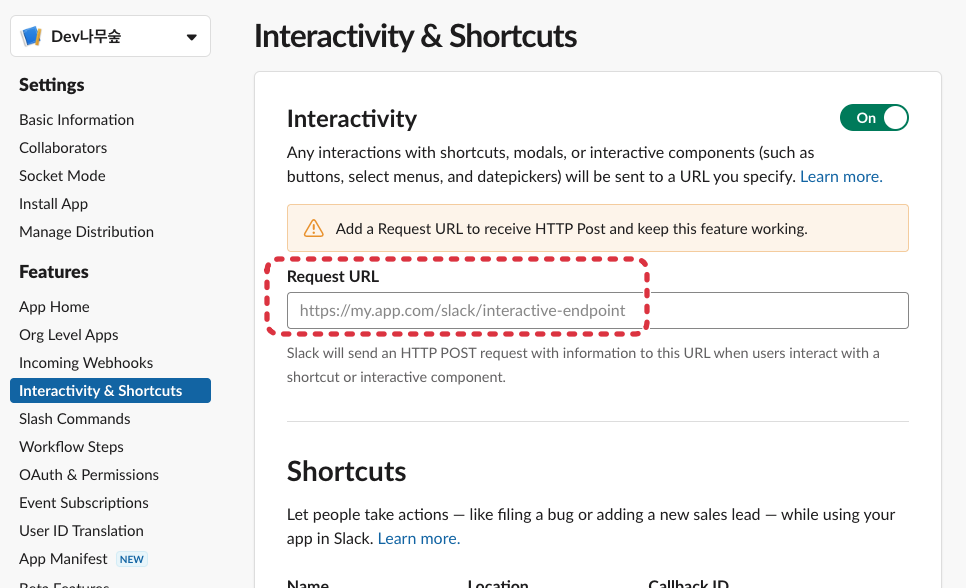Open Incoming Webhooks page
The image size is (966, 588).
[86, 363]
